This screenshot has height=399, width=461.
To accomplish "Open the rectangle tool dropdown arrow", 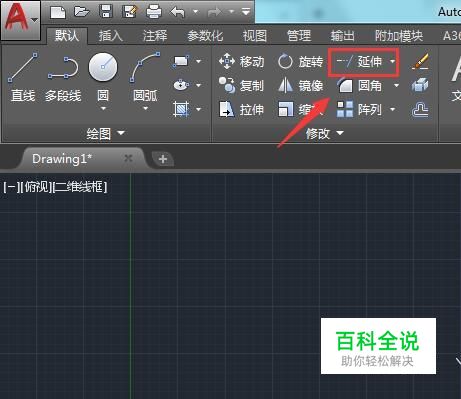I will click(x=199, y=61).
